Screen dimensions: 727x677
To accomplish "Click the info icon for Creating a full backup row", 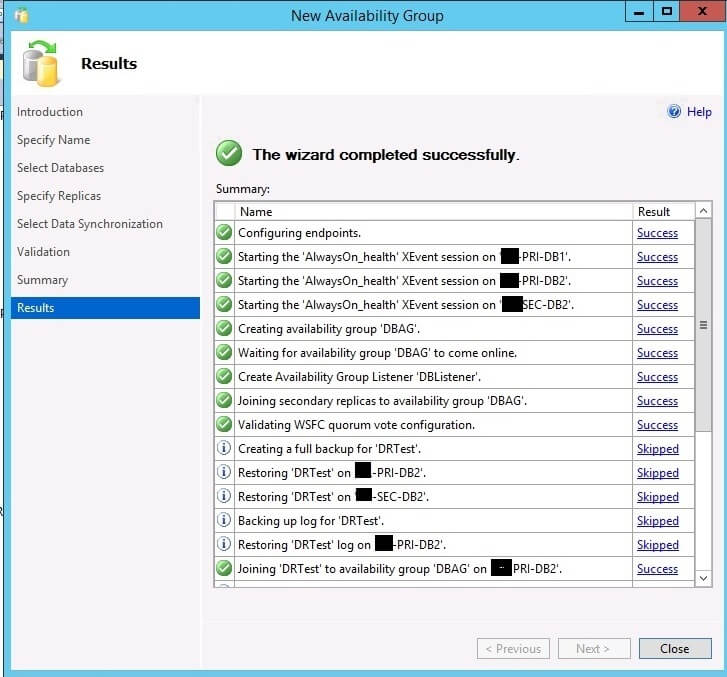I will coord(224,448).
